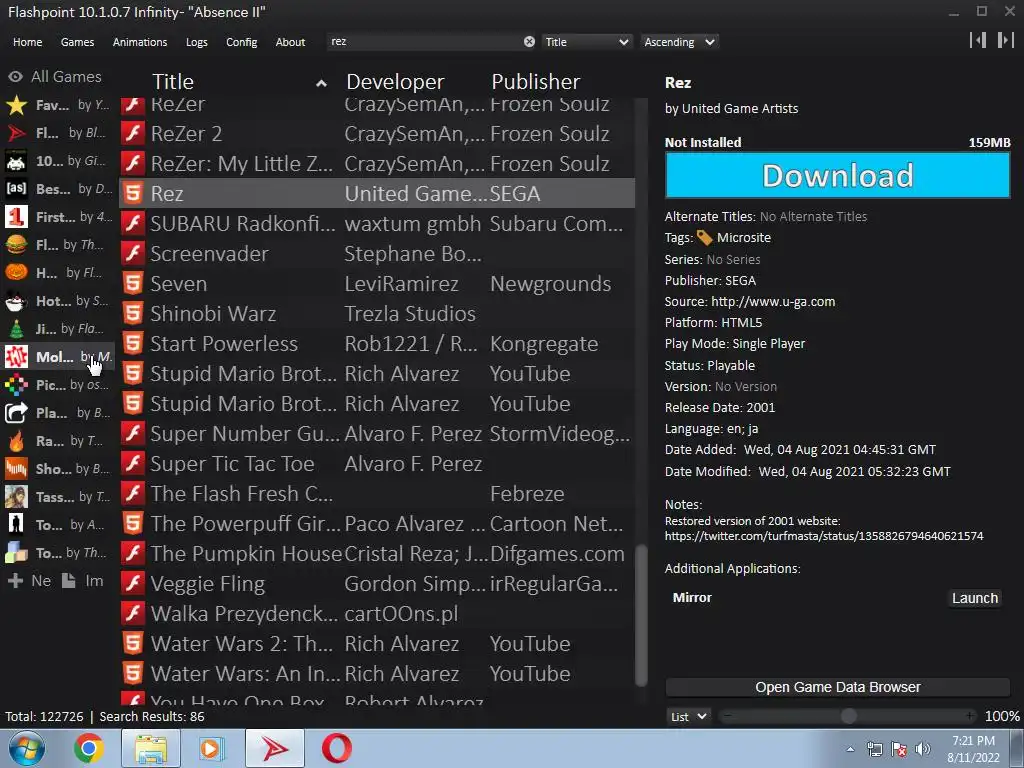
Task: Open the Ascending order dropdown
Action: (x=679, y=42)
